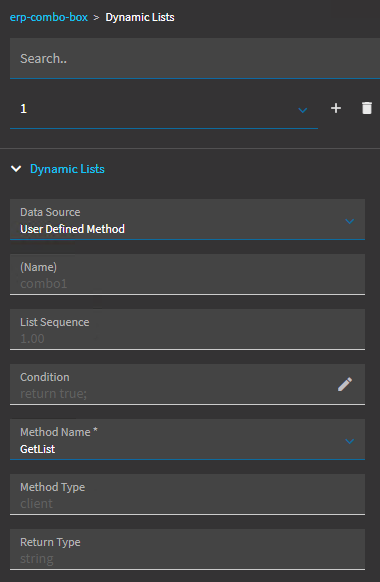Open the Data Source dropdown
Viewport: 380px width, 582px height.
tap(187, 219)
